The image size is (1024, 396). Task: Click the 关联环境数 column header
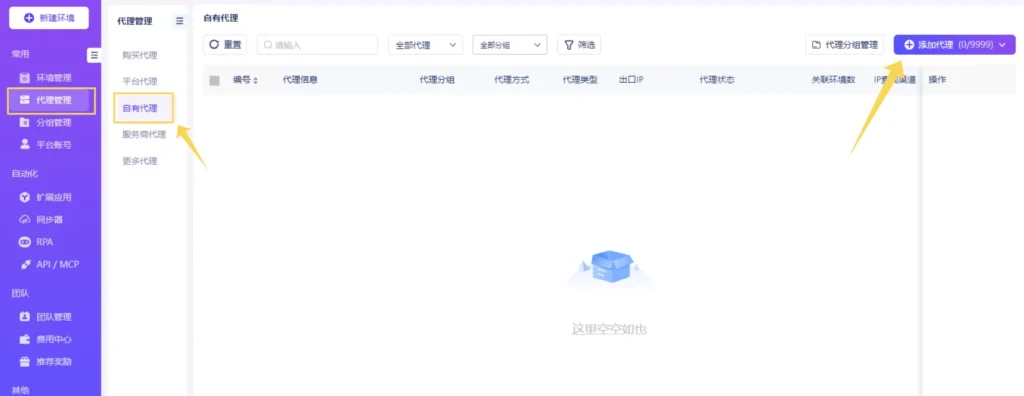pos(833,80)
